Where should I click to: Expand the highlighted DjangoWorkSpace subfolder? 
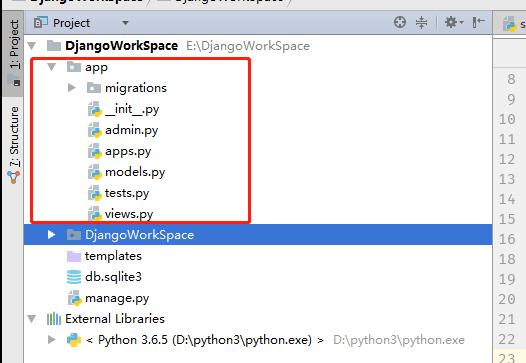coord(51,235)
